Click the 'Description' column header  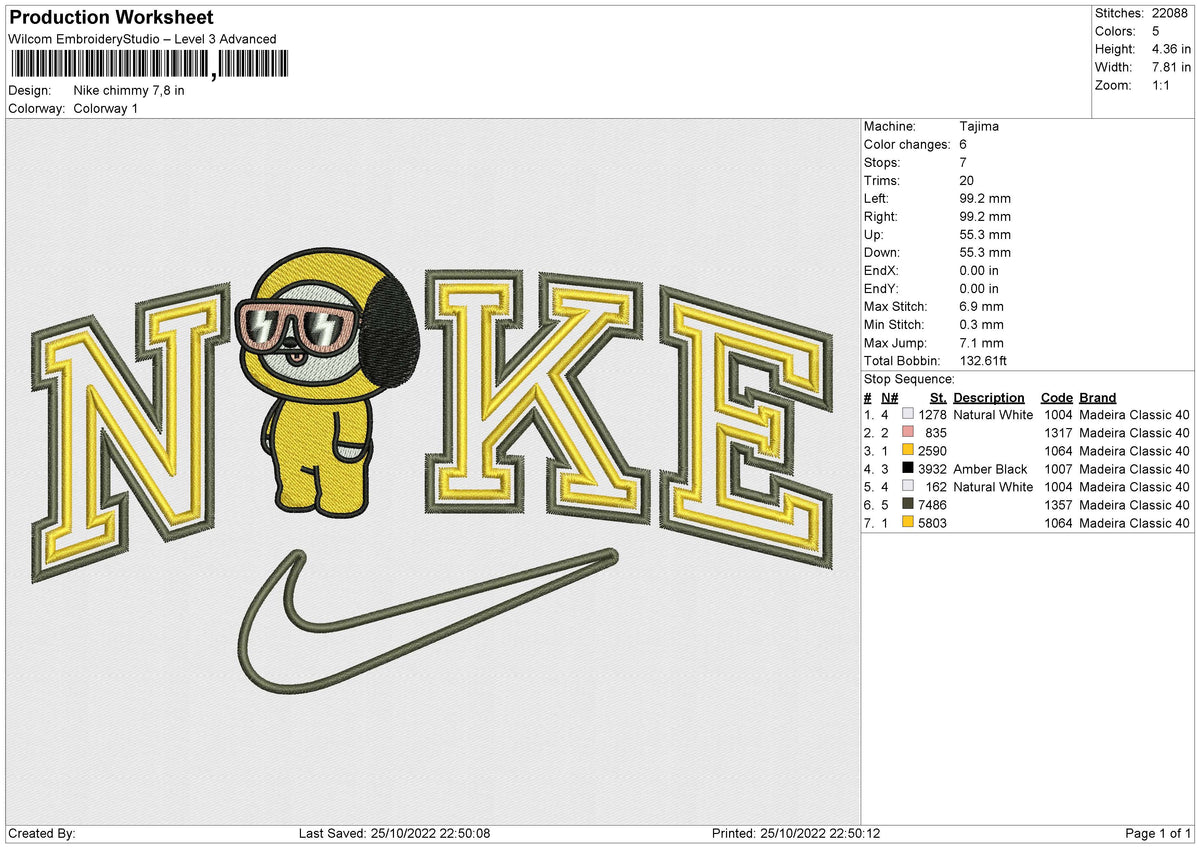(989, 397)
